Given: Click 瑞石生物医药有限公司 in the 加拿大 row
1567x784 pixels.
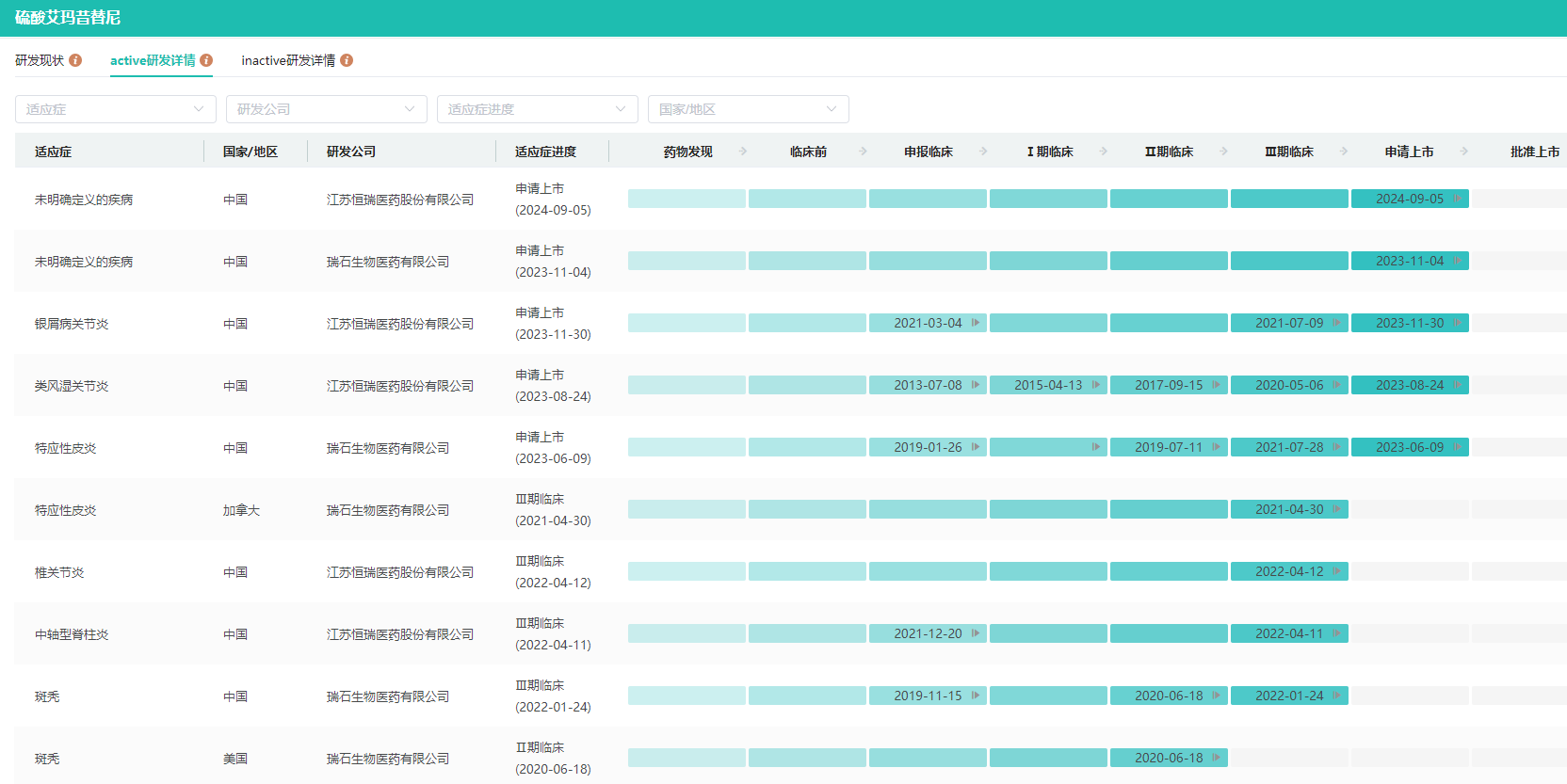Looking at the screenshot, I should 387,510.
